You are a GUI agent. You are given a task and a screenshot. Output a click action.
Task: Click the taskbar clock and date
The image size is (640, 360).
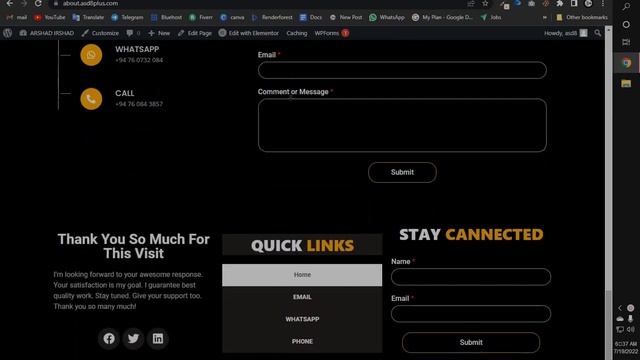pos(626,347)
